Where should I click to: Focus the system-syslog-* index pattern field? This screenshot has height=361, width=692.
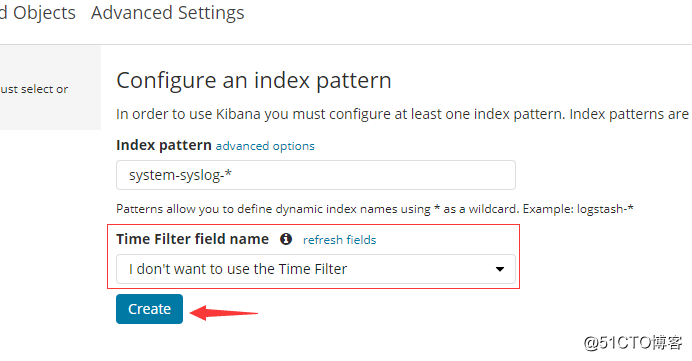pos(316,175)
